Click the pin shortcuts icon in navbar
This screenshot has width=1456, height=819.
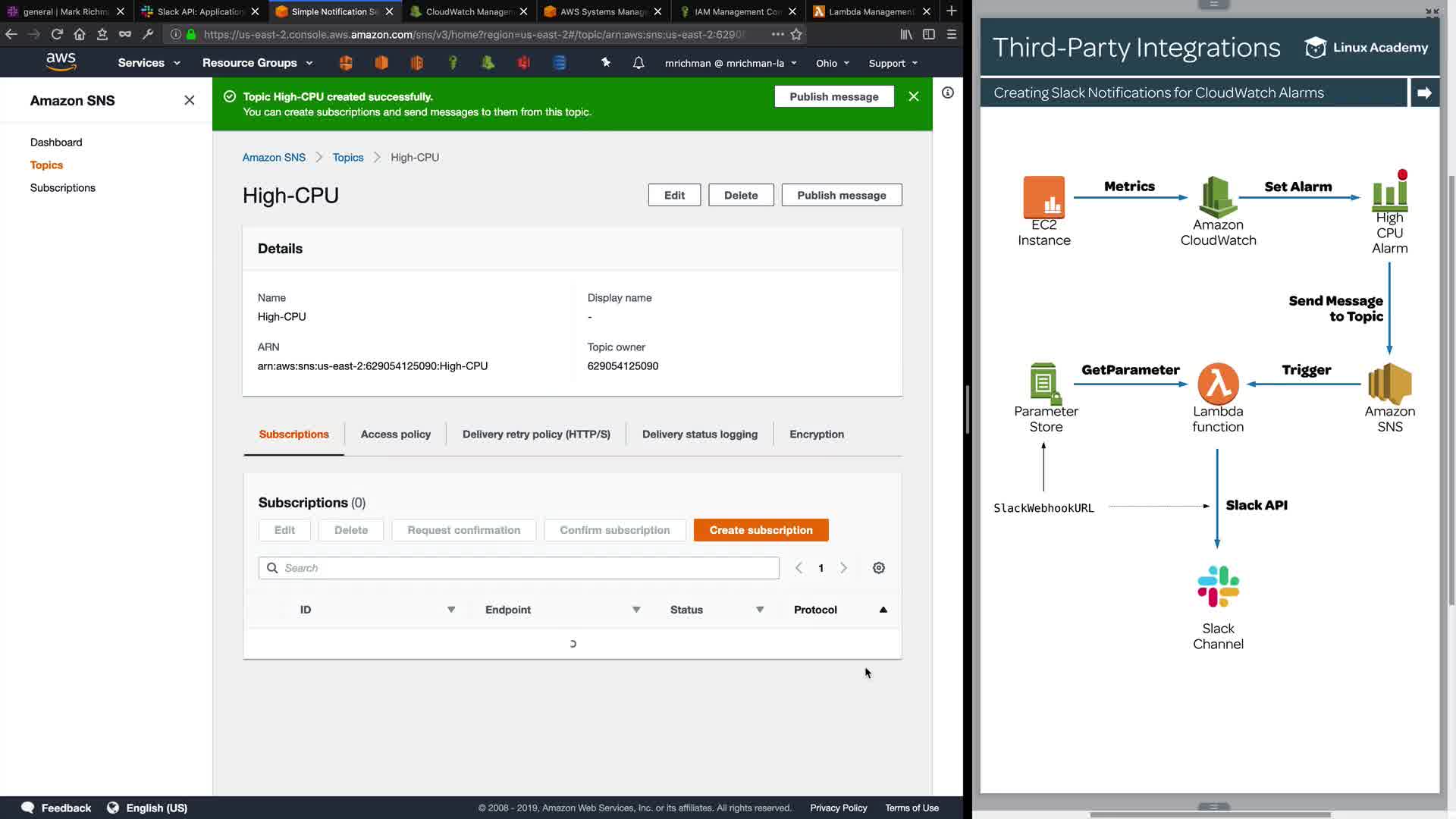[605, 63]
